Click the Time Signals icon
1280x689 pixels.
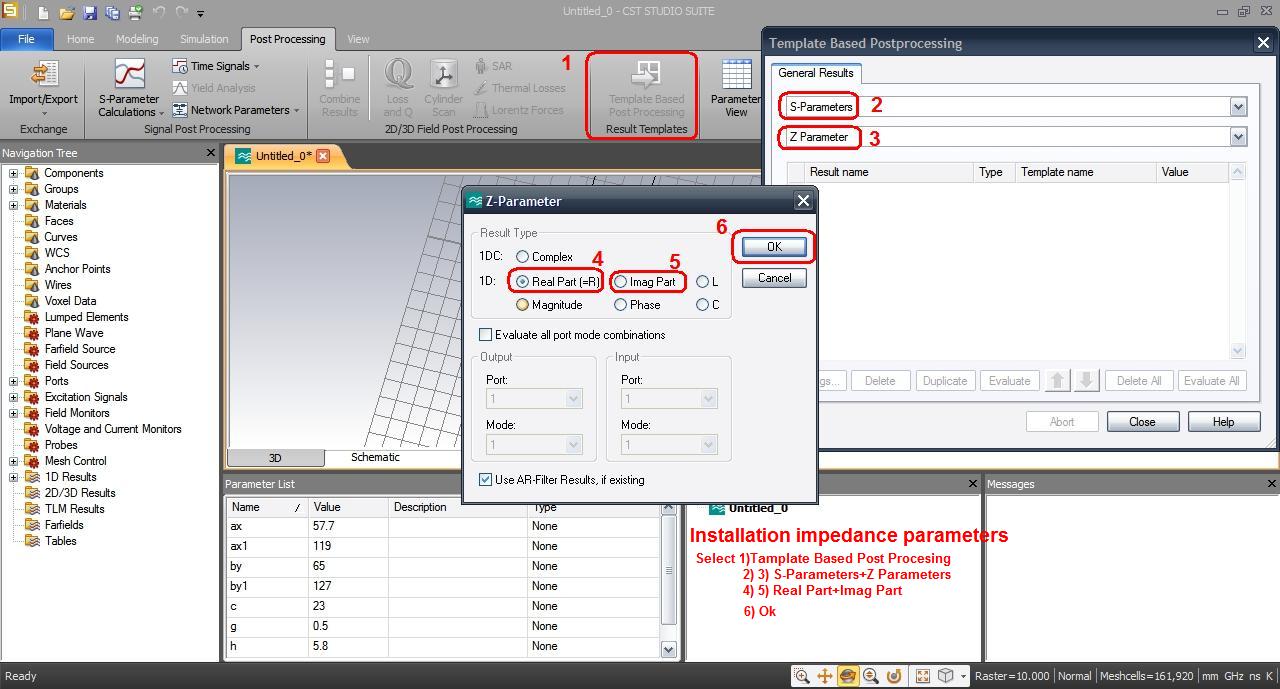(x=180, y=66)
